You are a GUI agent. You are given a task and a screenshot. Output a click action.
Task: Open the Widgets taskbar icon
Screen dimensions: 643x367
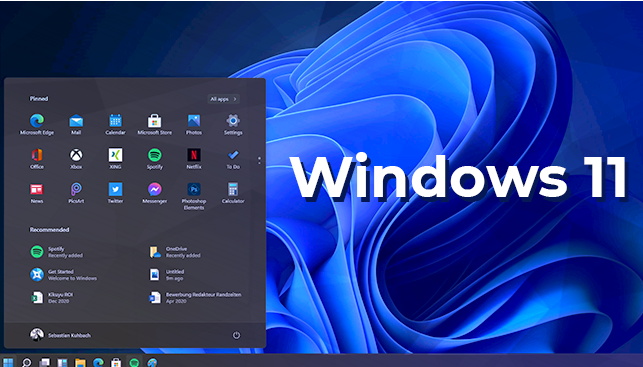click(62, 362)
